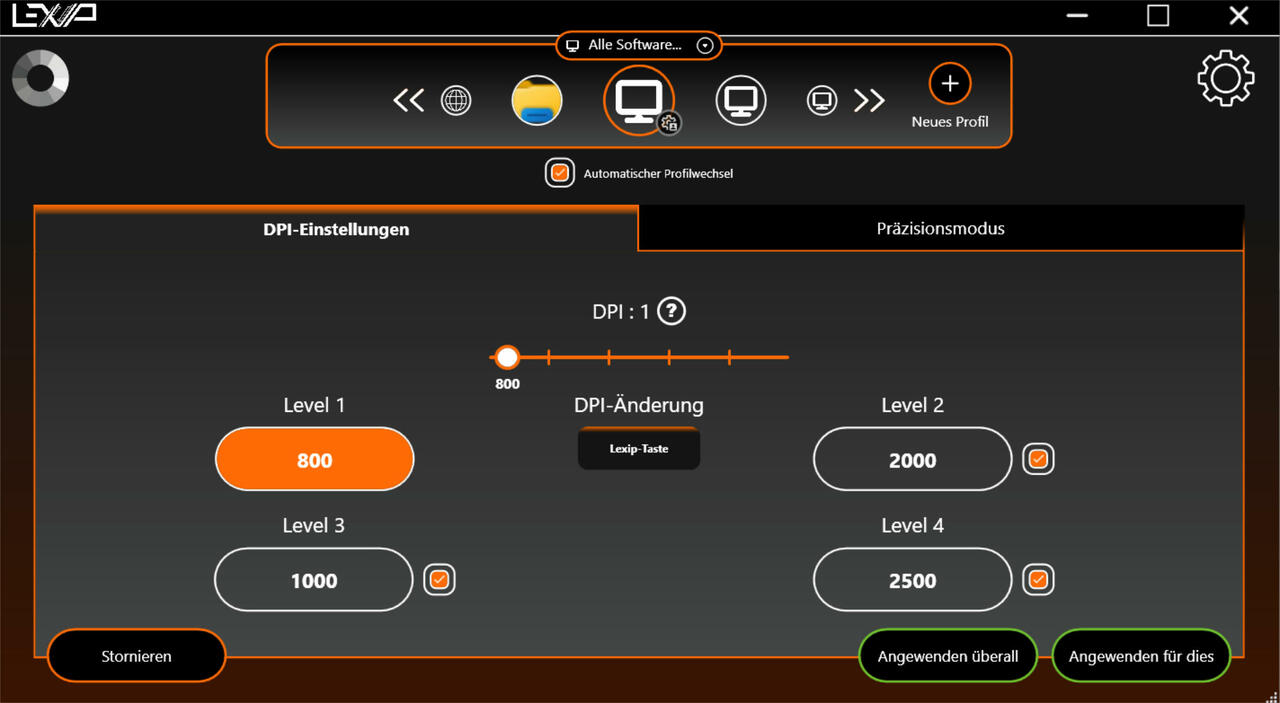Click the right end of the DPI slider track

[787, 357]
